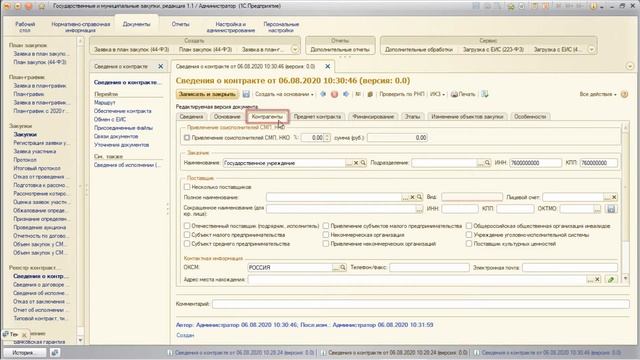The height and width of the screenshot is (360, 640).
Task: Open Подразделение value with magnifier icon
Action: tap(487, 163)
